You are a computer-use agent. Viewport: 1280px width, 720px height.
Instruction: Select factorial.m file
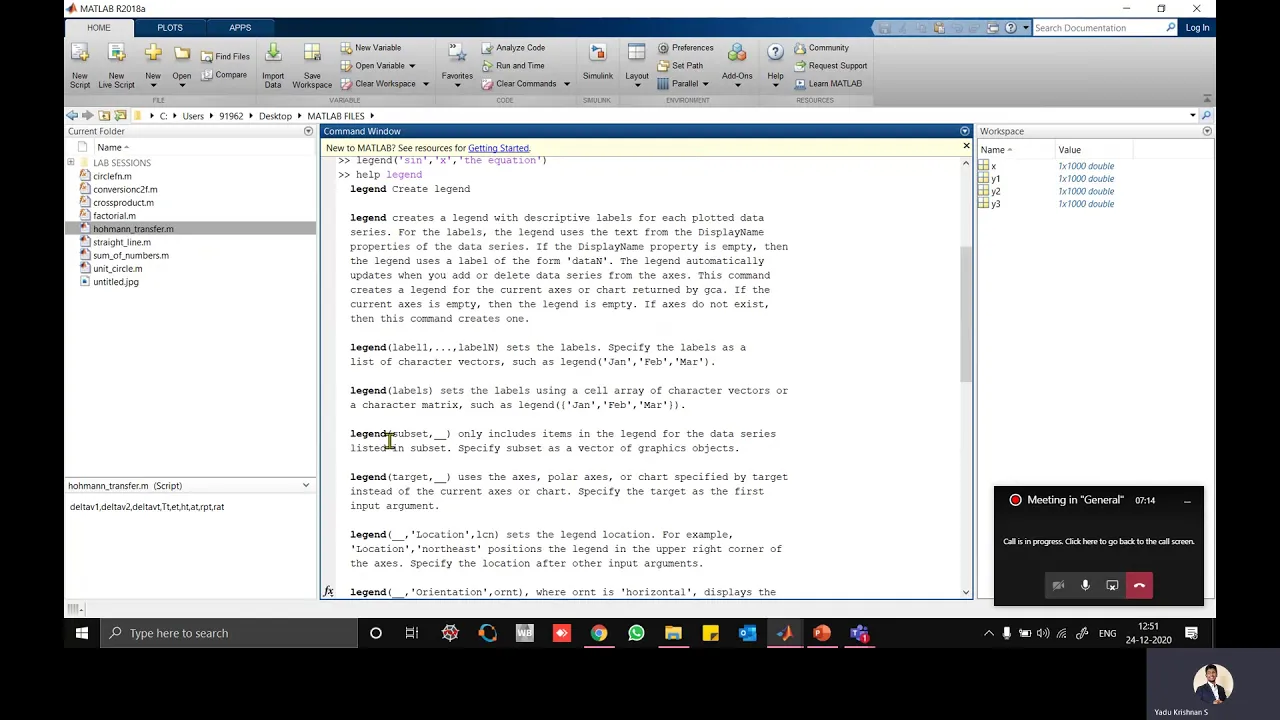click(114, 216)
